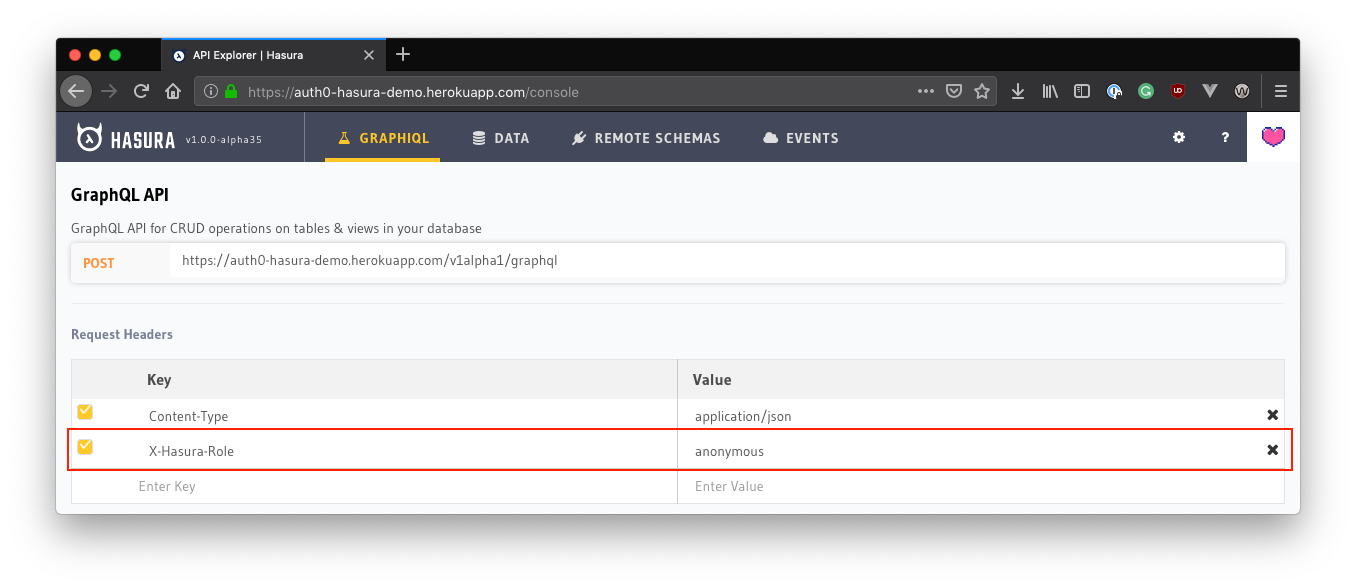Screen dimensions: 1356x588
Task: Close the API Explorer | Hasura tab
Action: point(368,55)
